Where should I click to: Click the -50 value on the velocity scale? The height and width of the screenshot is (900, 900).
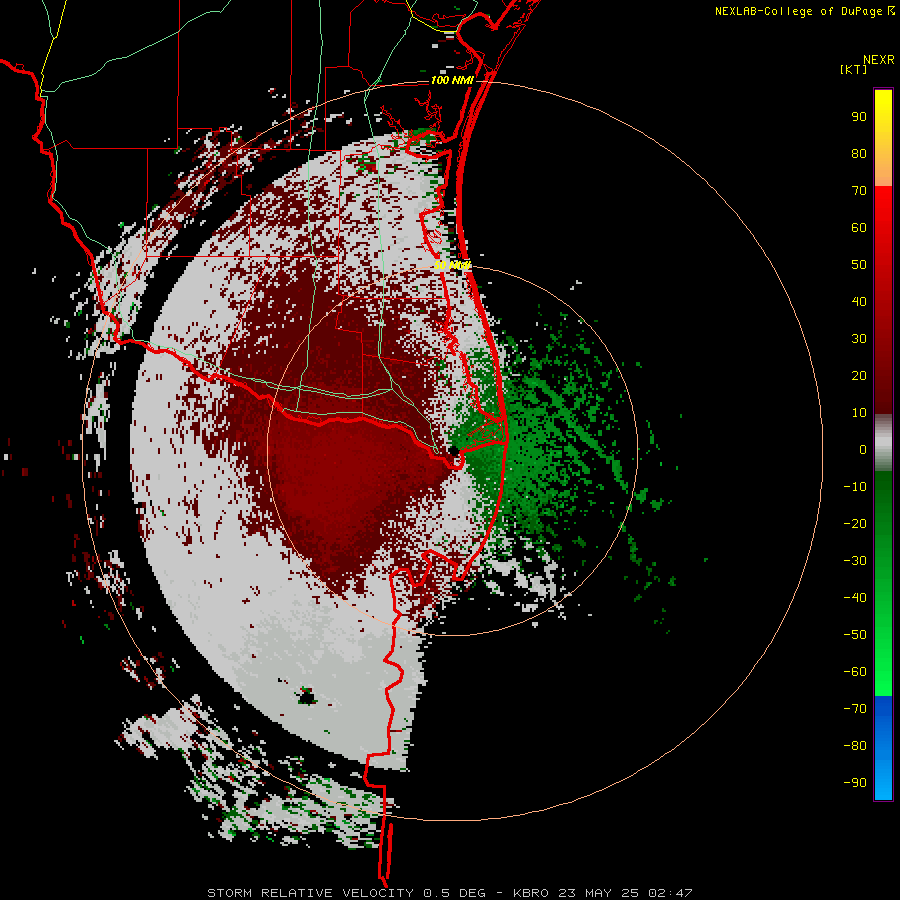pyautogui.click(x=855, y=635)
